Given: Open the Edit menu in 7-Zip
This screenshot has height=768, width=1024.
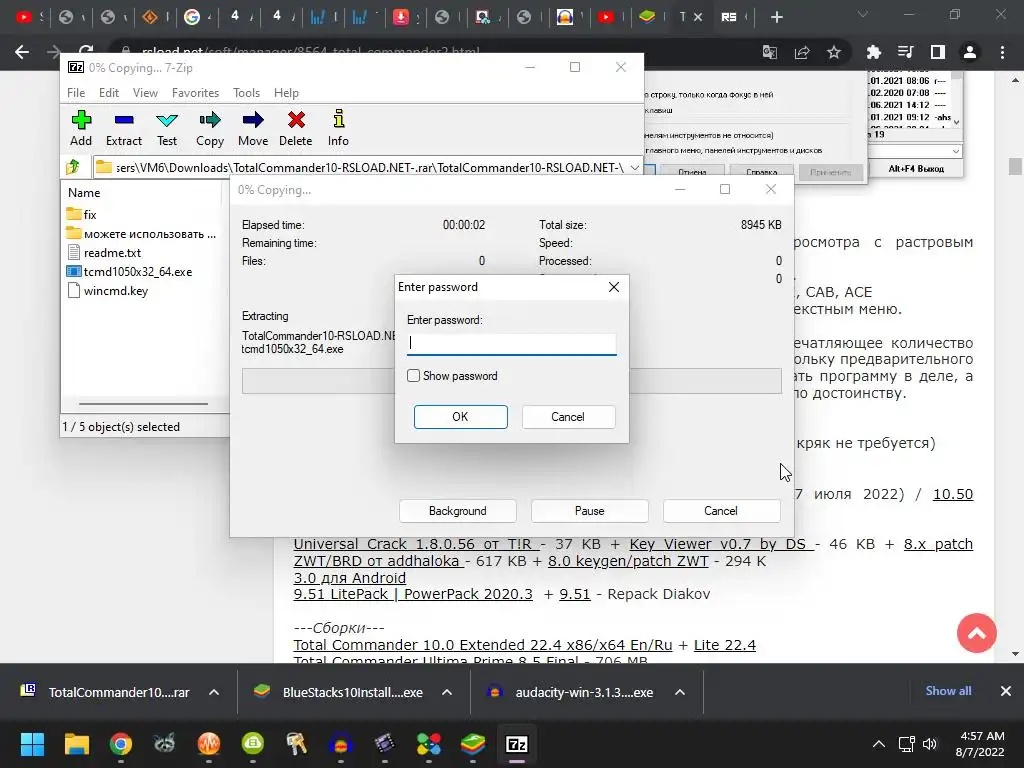Looking at the screenshot, I should [x=108, y=93].
